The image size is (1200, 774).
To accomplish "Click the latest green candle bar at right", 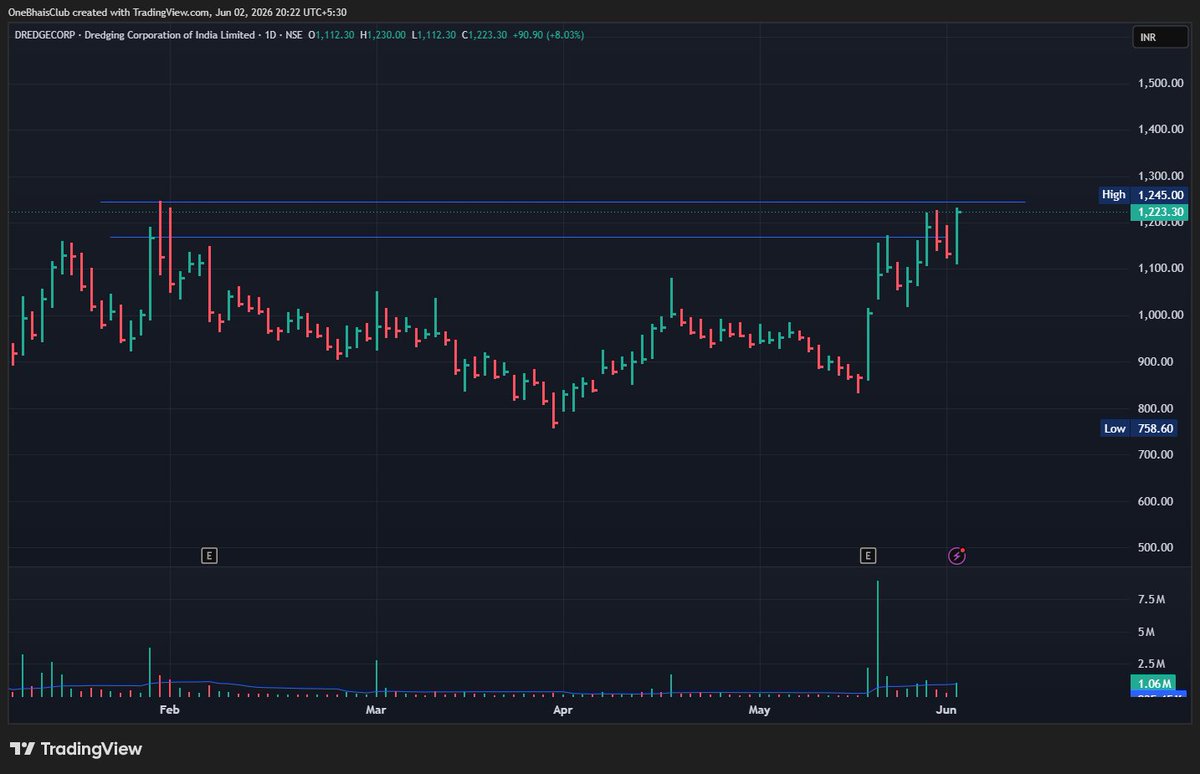I will [957, 236].
